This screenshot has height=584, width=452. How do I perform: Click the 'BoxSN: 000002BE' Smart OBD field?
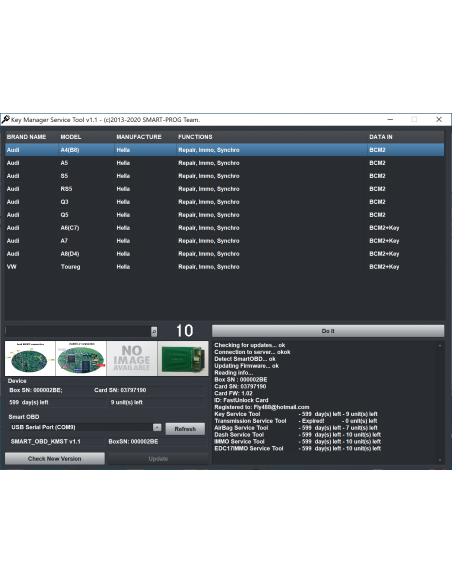pos(156,441)
